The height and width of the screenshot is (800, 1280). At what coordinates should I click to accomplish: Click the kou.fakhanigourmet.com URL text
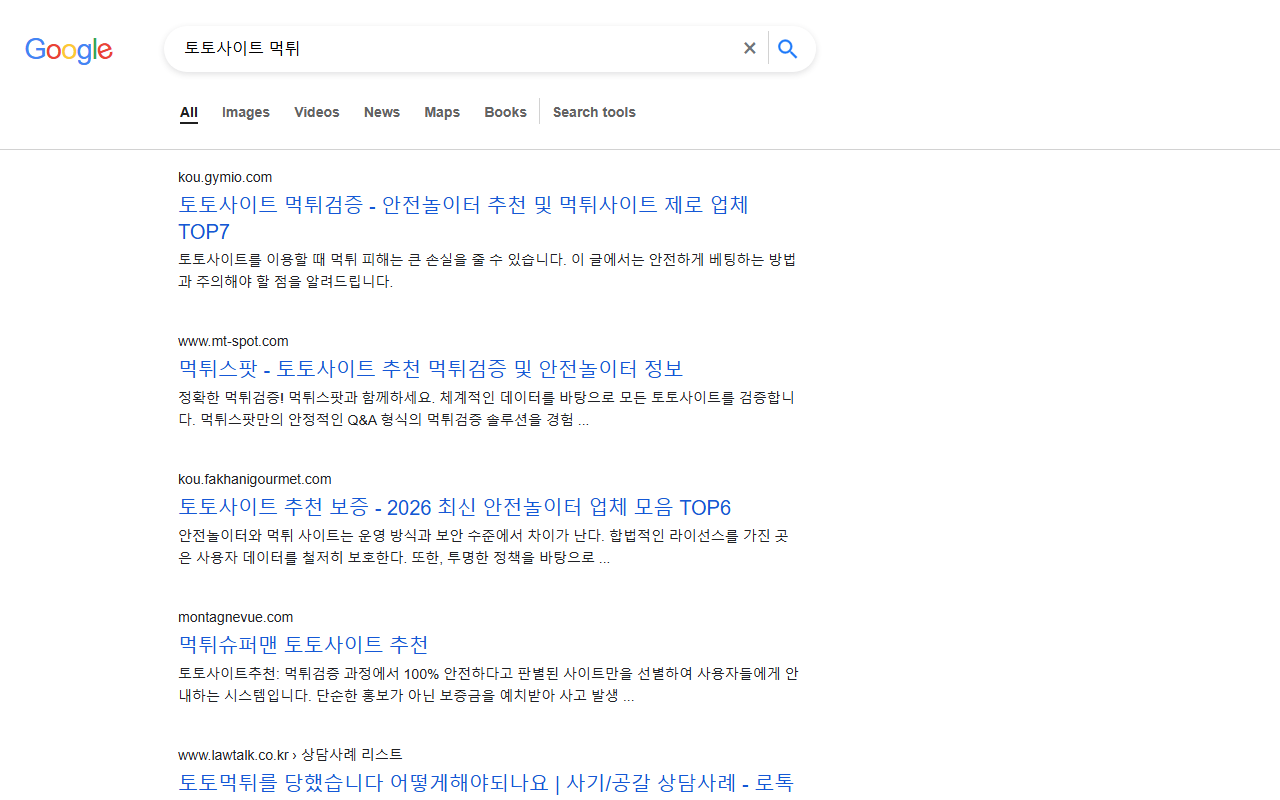[x=255, y=479]
